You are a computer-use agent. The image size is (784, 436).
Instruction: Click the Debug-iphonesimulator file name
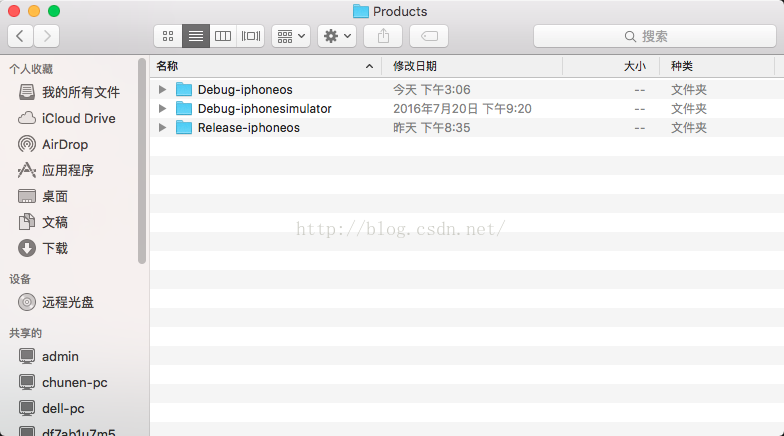coord(264,109)
